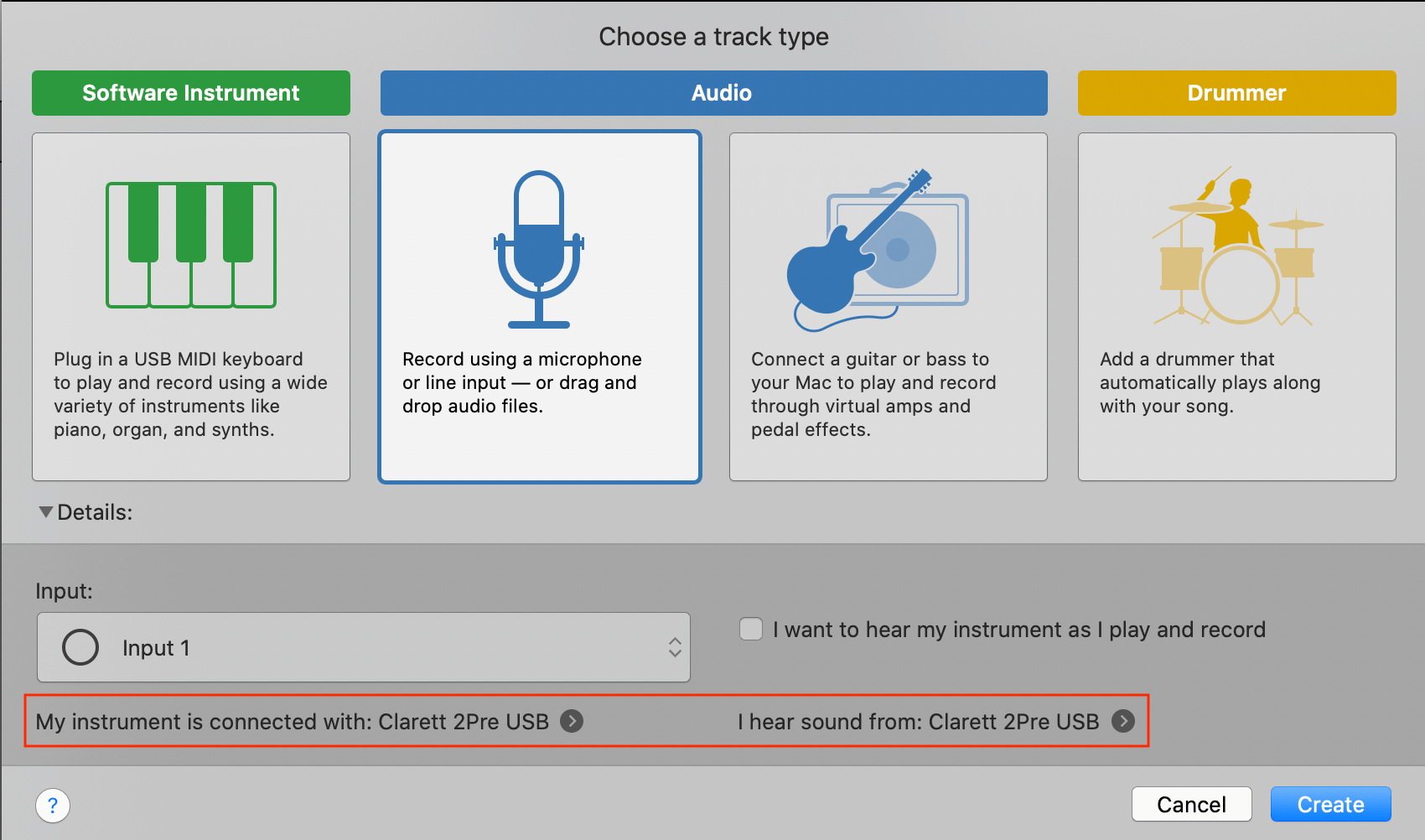
Task: Click the green piano keys icon
Action: [190, 244]
